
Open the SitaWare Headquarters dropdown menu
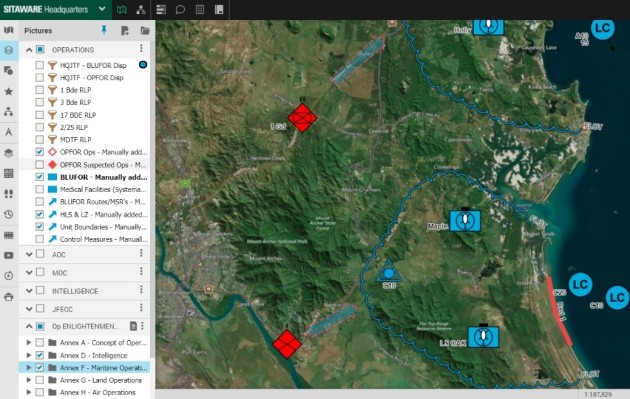tap(102, 9)
